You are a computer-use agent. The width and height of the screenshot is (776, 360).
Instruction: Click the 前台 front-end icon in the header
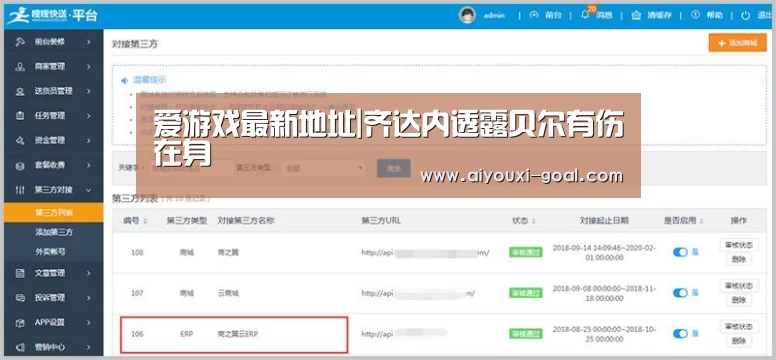click(534, 15)
